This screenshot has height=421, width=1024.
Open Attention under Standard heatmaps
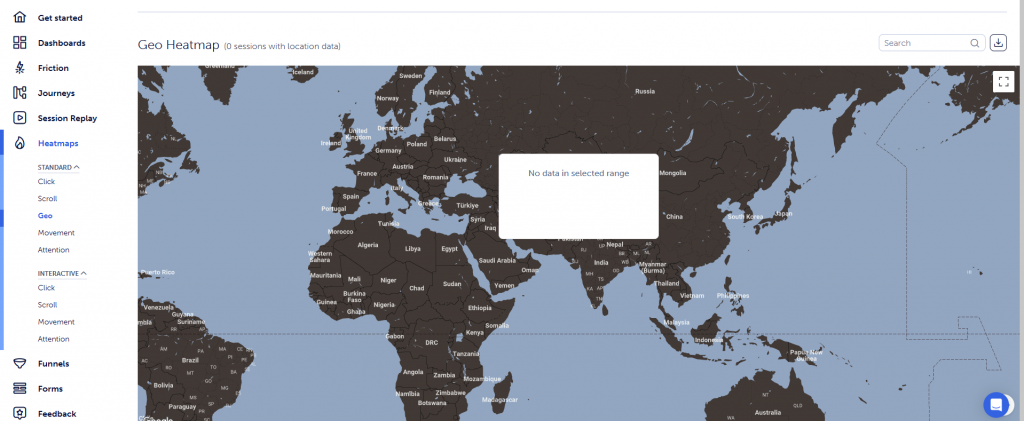point(54,249)
